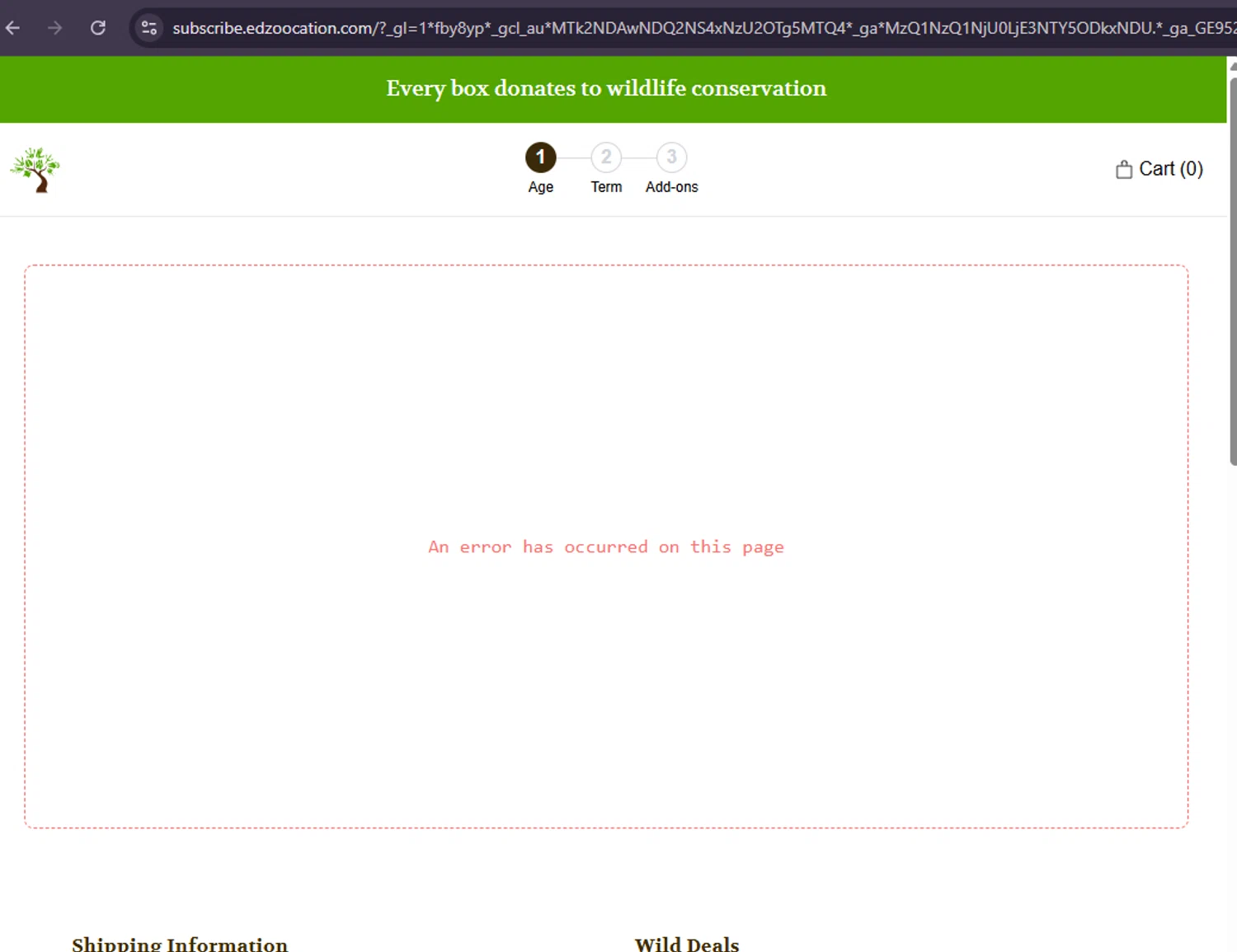The width and height of the screenshot is (1237, 952).
Task: Click the vertical page scrollbar thumb
Action: 1233,272
